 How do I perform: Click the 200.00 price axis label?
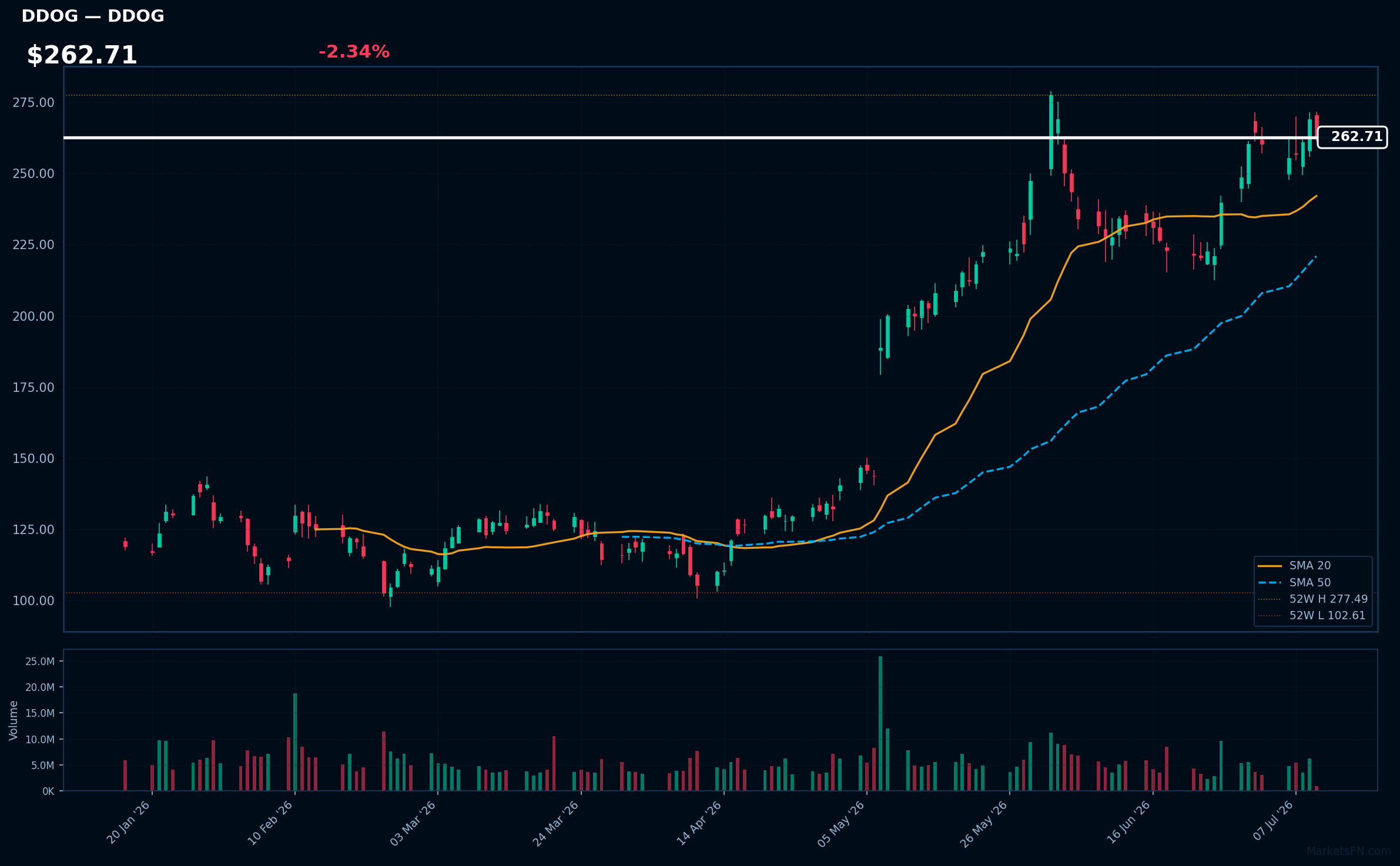(x=34, y=316)
